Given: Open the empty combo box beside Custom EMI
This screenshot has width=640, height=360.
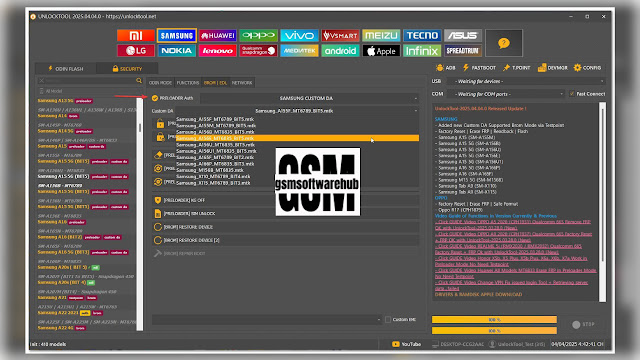Looking at the screenshot, I should (x=267, y=319).
